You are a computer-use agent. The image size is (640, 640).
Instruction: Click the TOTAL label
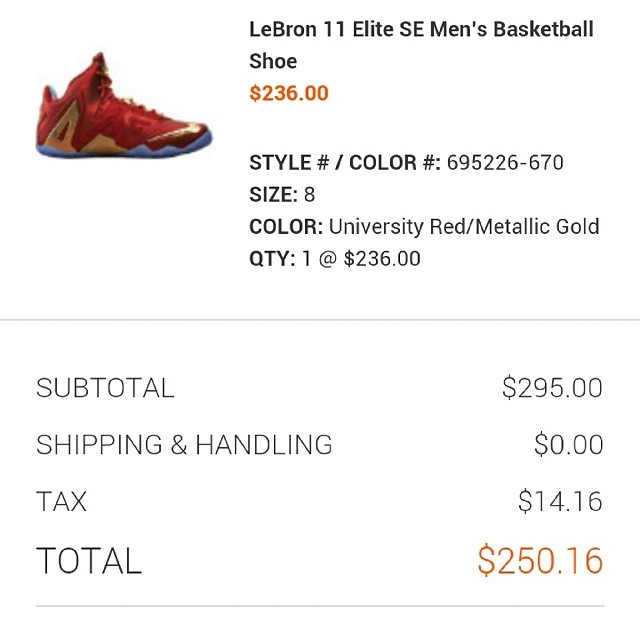point(89,560)
